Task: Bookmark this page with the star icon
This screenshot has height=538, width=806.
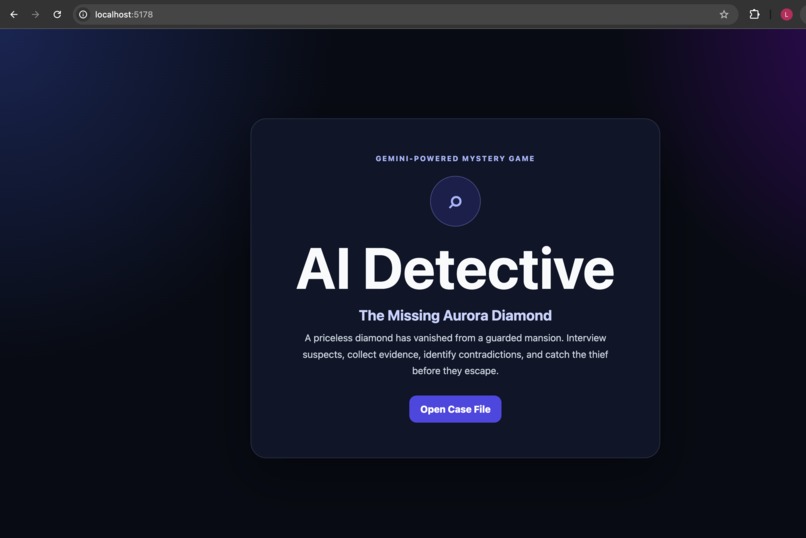Action: pyautogui.click(x=724, y=14)
